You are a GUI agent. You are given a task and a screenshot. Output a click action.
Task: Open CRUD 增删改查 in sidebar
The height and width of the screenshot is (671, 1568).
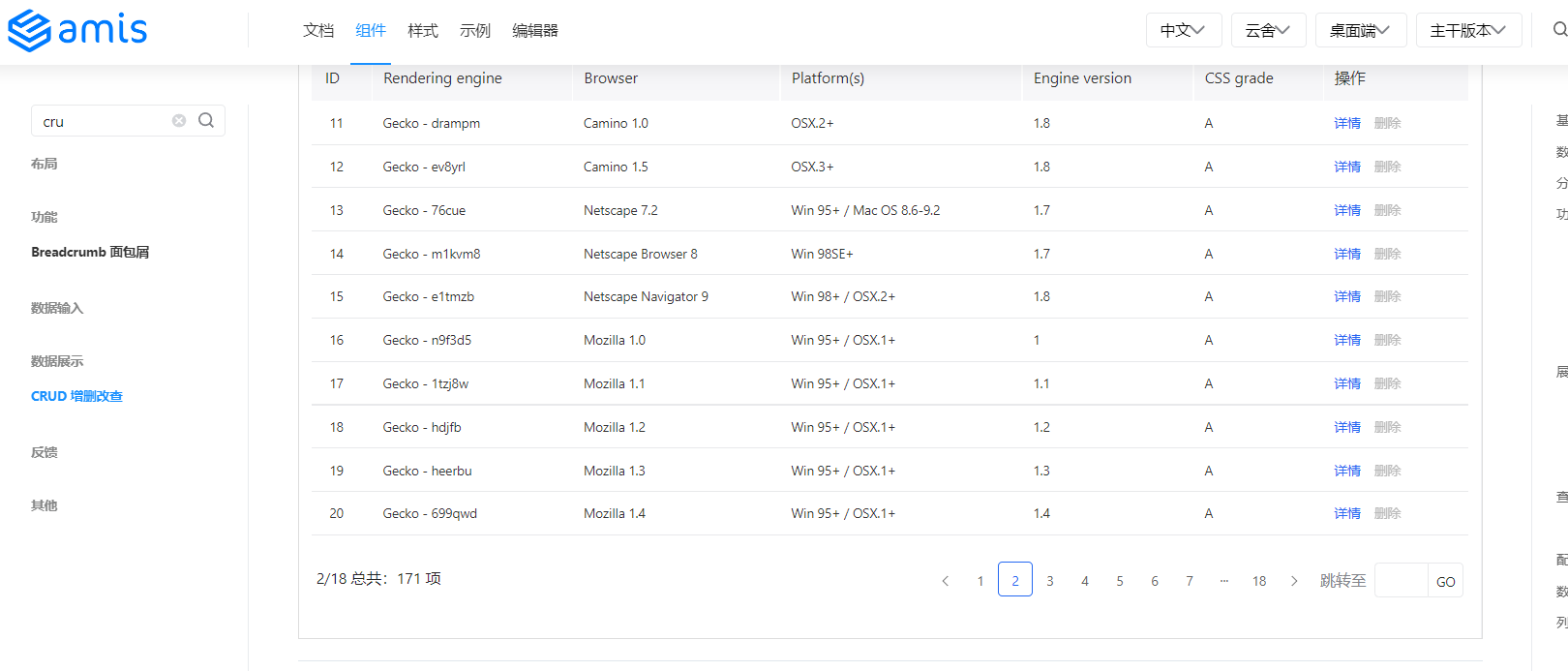tap(76, 396)
